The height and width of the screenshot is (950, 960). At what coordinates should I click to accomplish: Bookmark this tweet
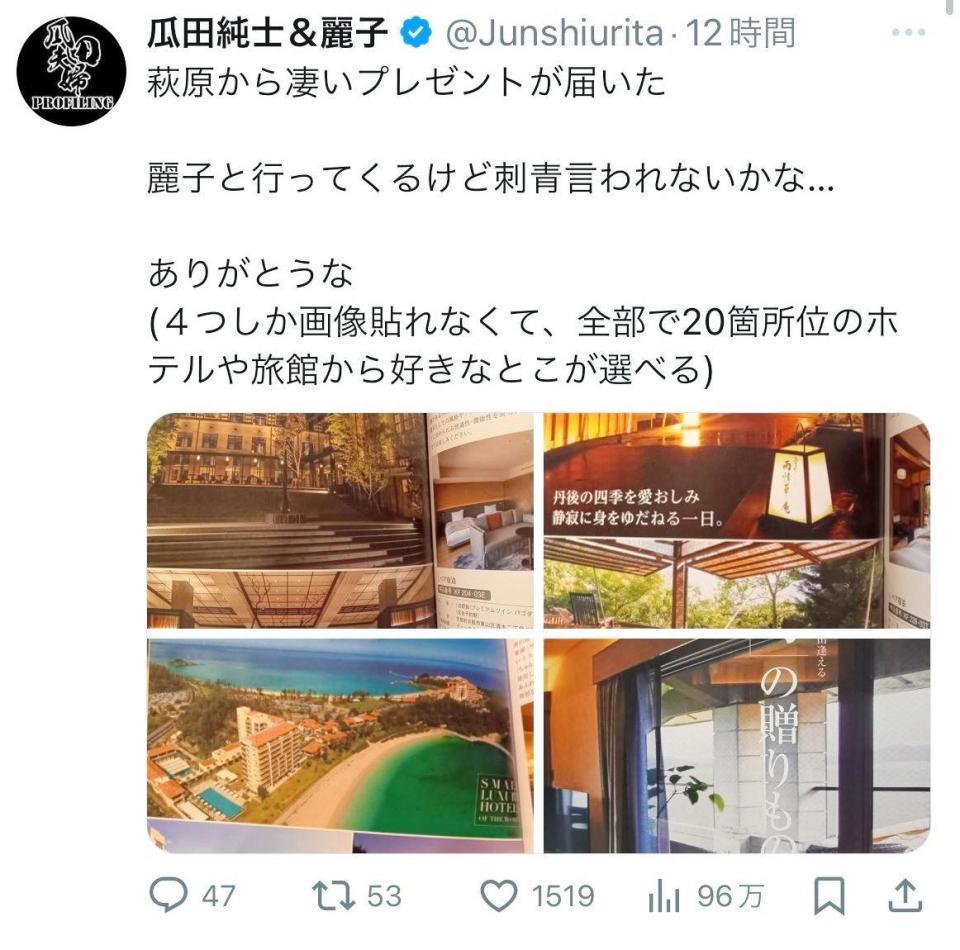(x=829, y=896)
